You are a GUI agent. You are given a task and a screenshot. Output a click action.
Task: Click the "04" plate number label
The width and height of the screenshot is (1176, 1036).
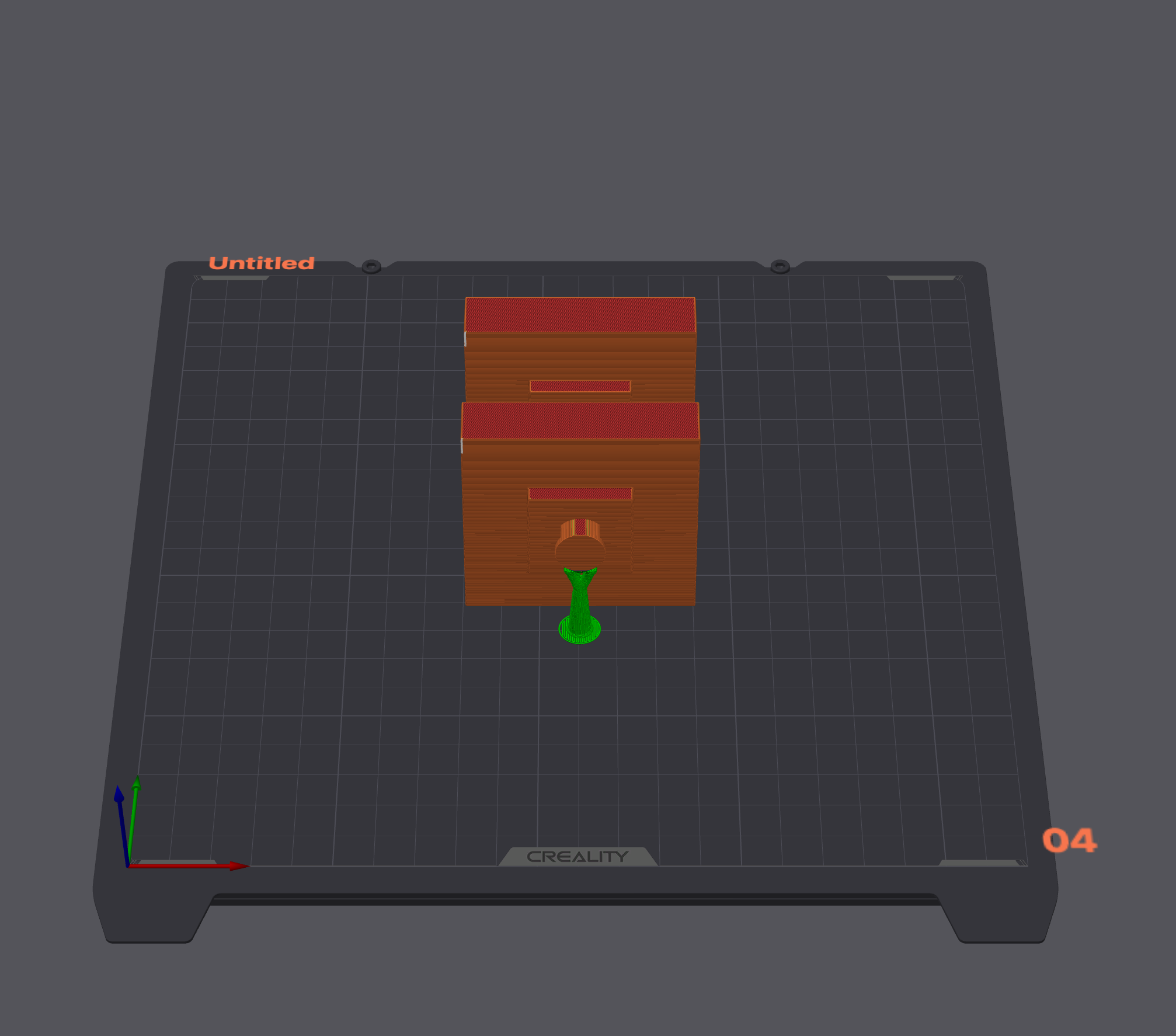click(1069, 840)
